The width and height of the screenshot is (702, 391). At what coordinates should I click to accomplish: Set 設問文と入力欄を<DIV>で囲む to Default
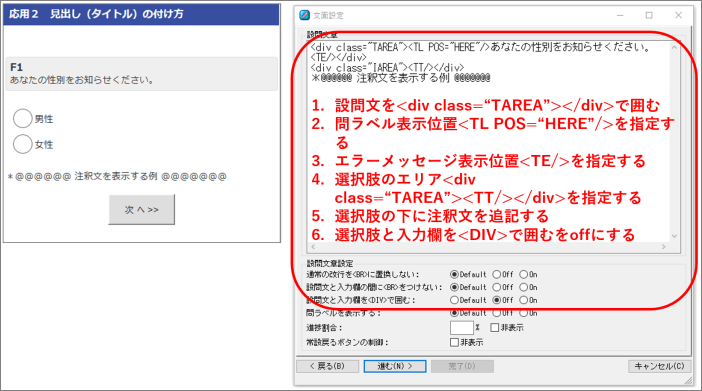click(454, 300)
